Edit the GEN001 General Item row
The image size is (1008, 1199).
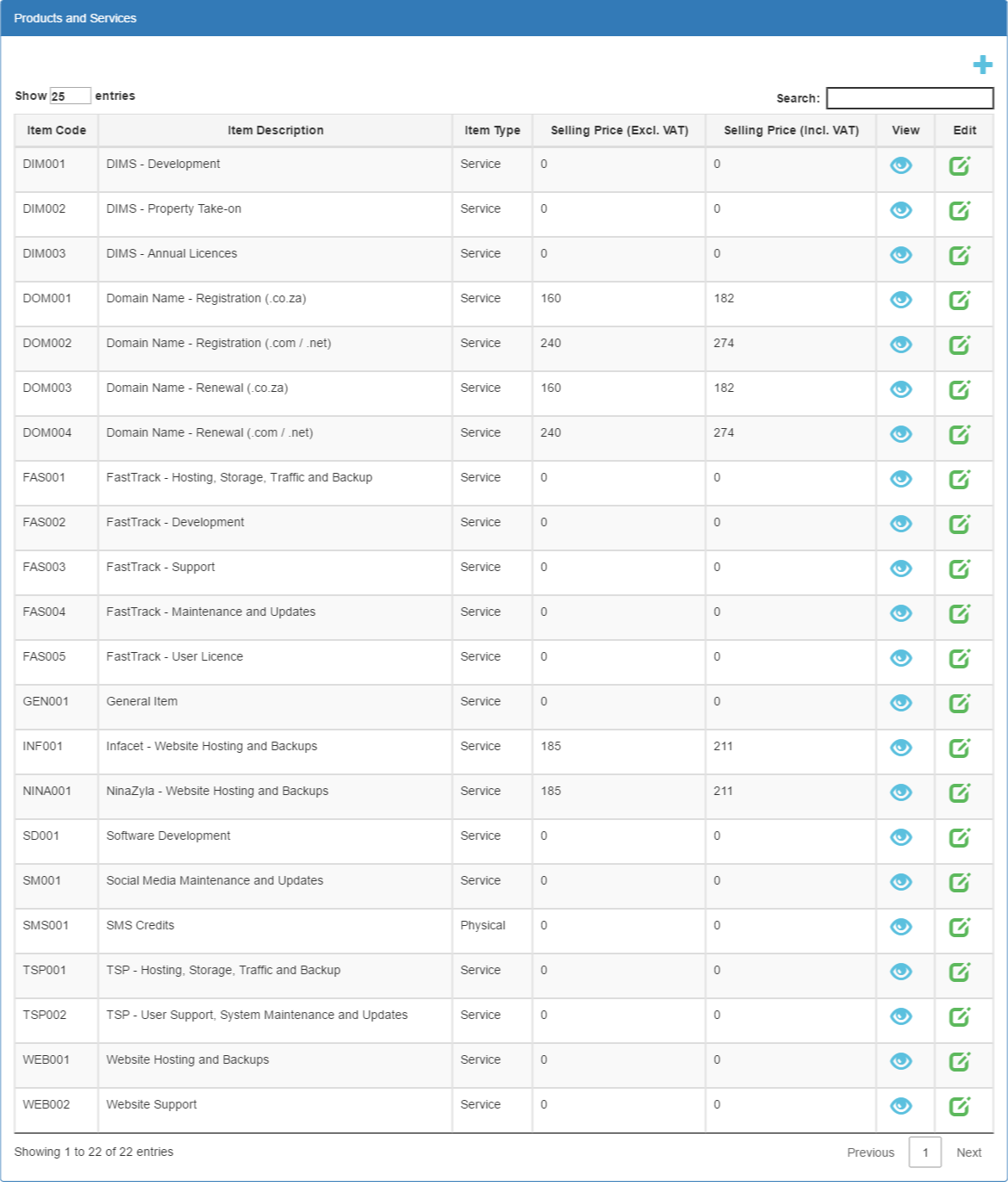coord(960,703)
